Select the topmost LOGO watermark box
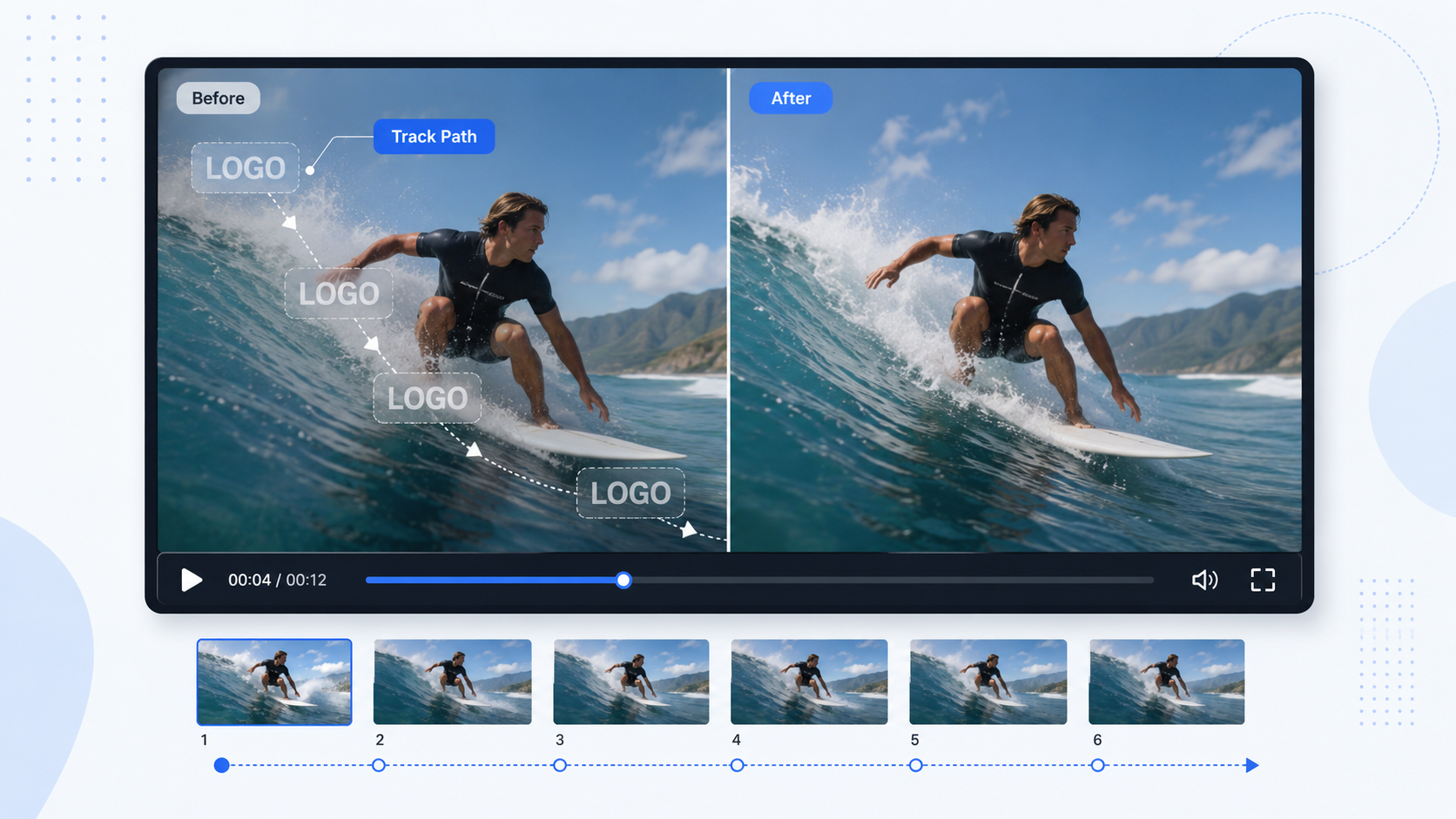The height and width of the screenshot is (819, 1456). 246,168
